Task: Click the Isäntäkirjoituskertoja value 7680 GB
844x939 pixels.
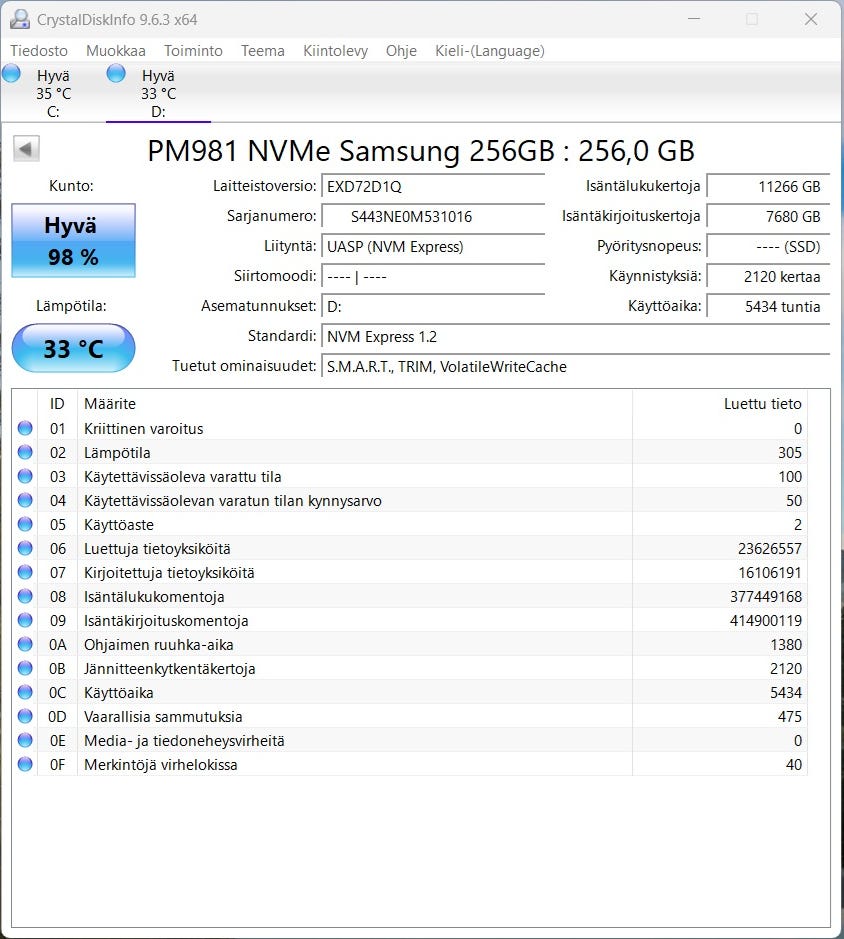Action: pos(769,216)
